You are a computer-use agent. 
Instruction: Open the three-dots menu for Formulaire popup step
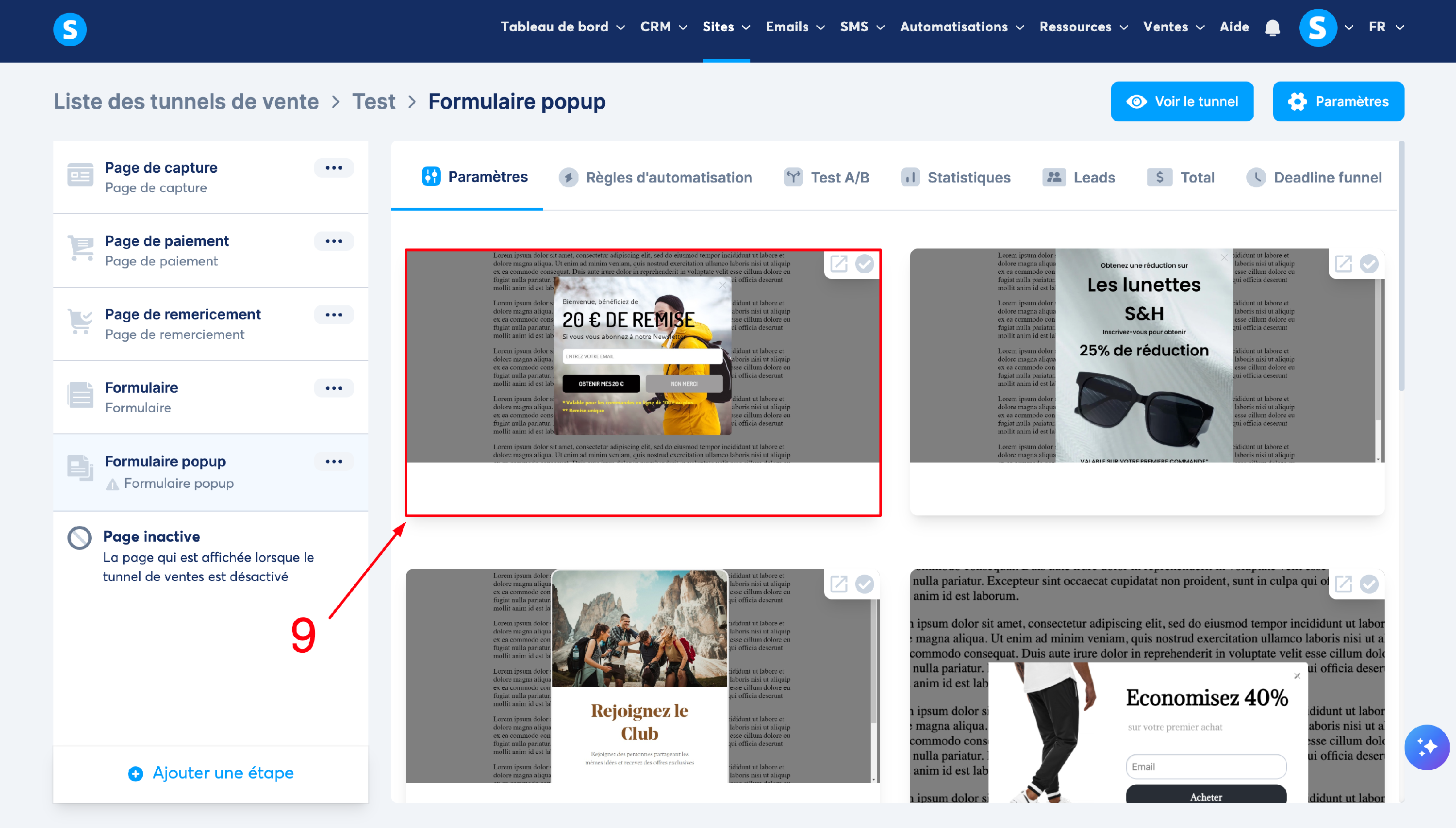(x=334, y=461)
